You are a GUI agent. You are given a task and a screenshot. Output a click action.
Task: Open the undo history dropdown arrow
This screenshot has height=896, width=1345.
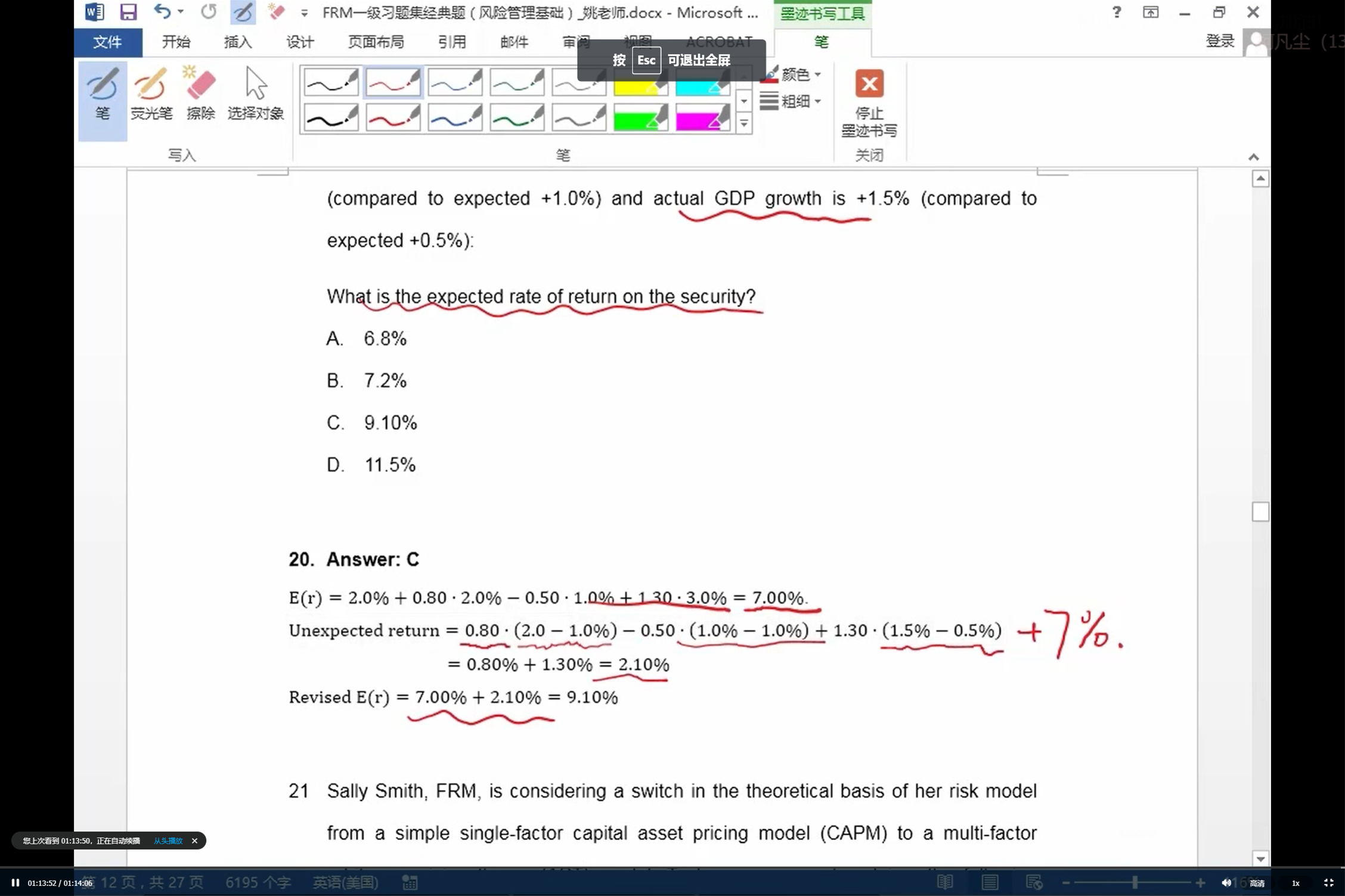coord(181,12)
